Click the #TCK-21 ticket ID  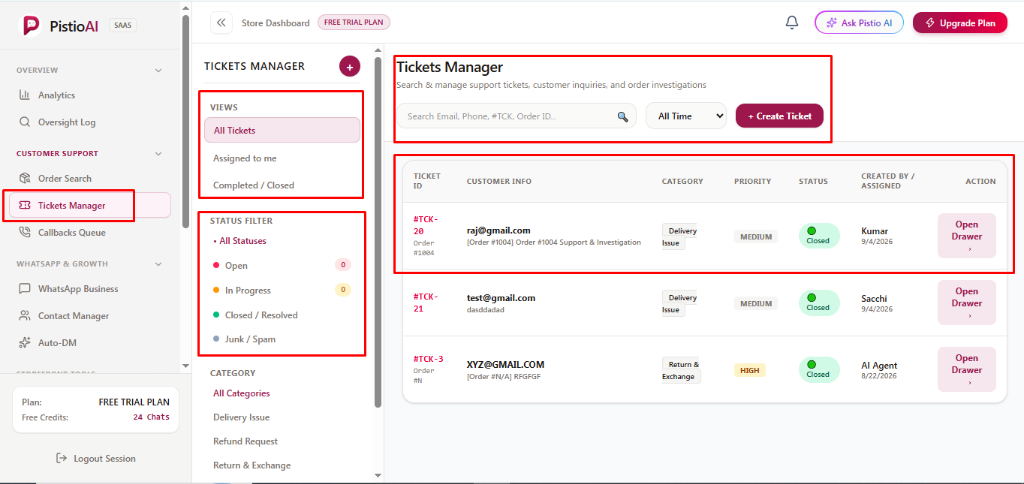pos(426,302)
